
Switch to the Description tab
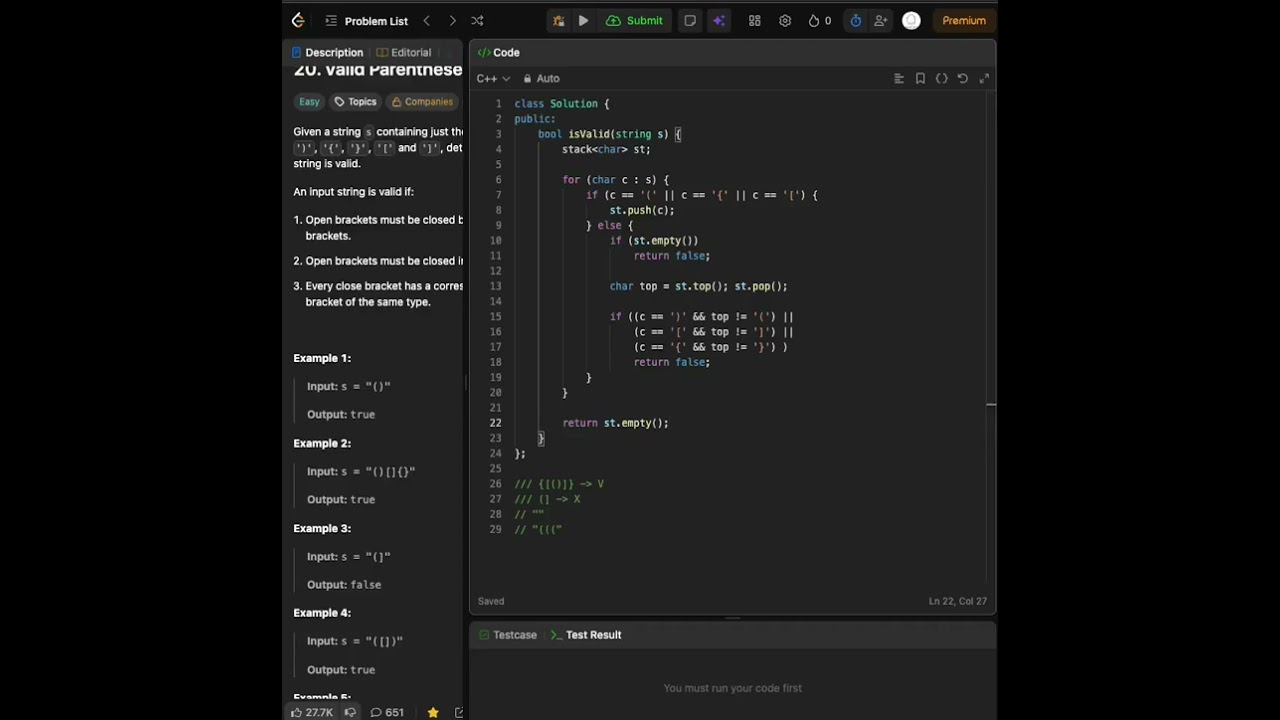click(x=327, y=53)
